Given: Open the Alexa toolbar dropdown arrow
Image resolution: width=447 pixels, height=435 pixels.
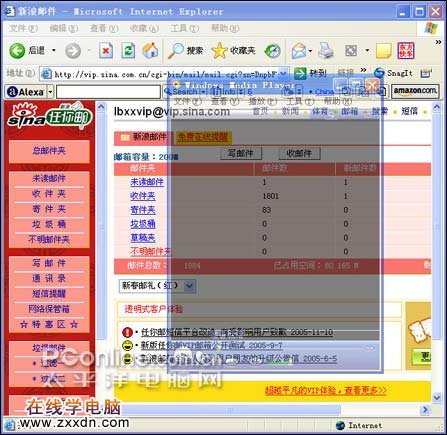Looking at the screenshot, I should (x=50, y=92).
